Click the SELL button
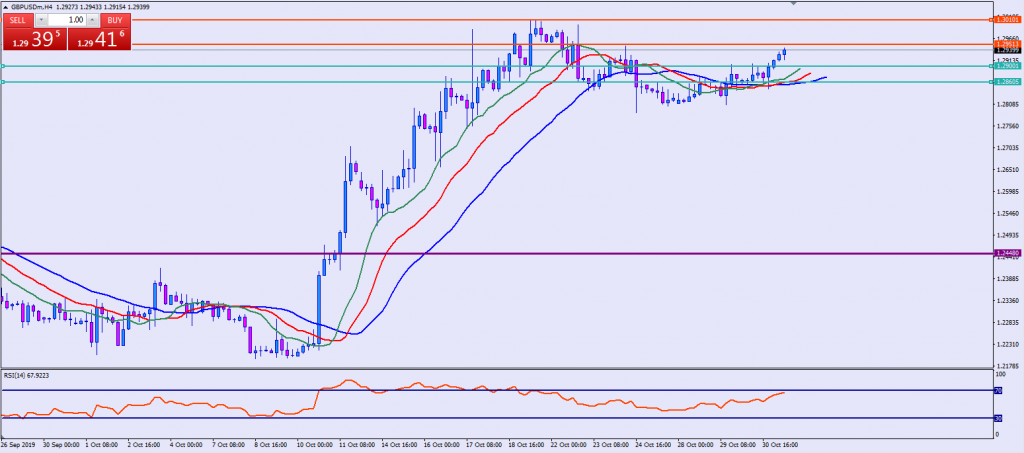1024x453 pixels. point(19,19)
